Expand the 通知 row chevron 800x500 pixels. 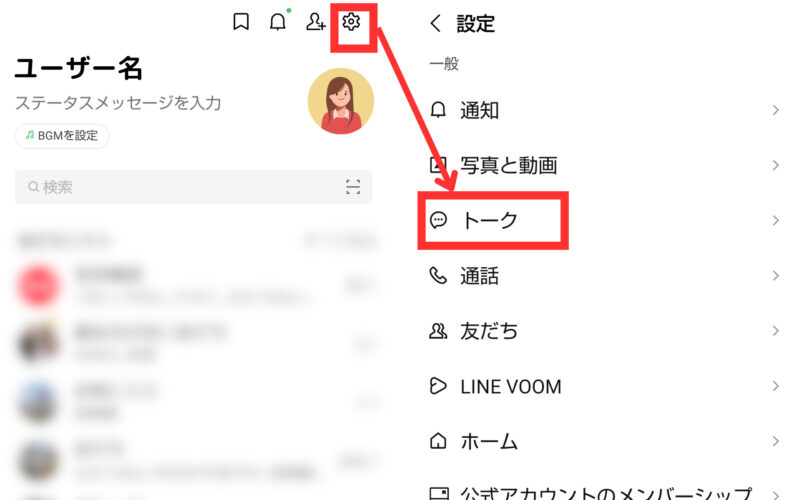coord(776,110)
